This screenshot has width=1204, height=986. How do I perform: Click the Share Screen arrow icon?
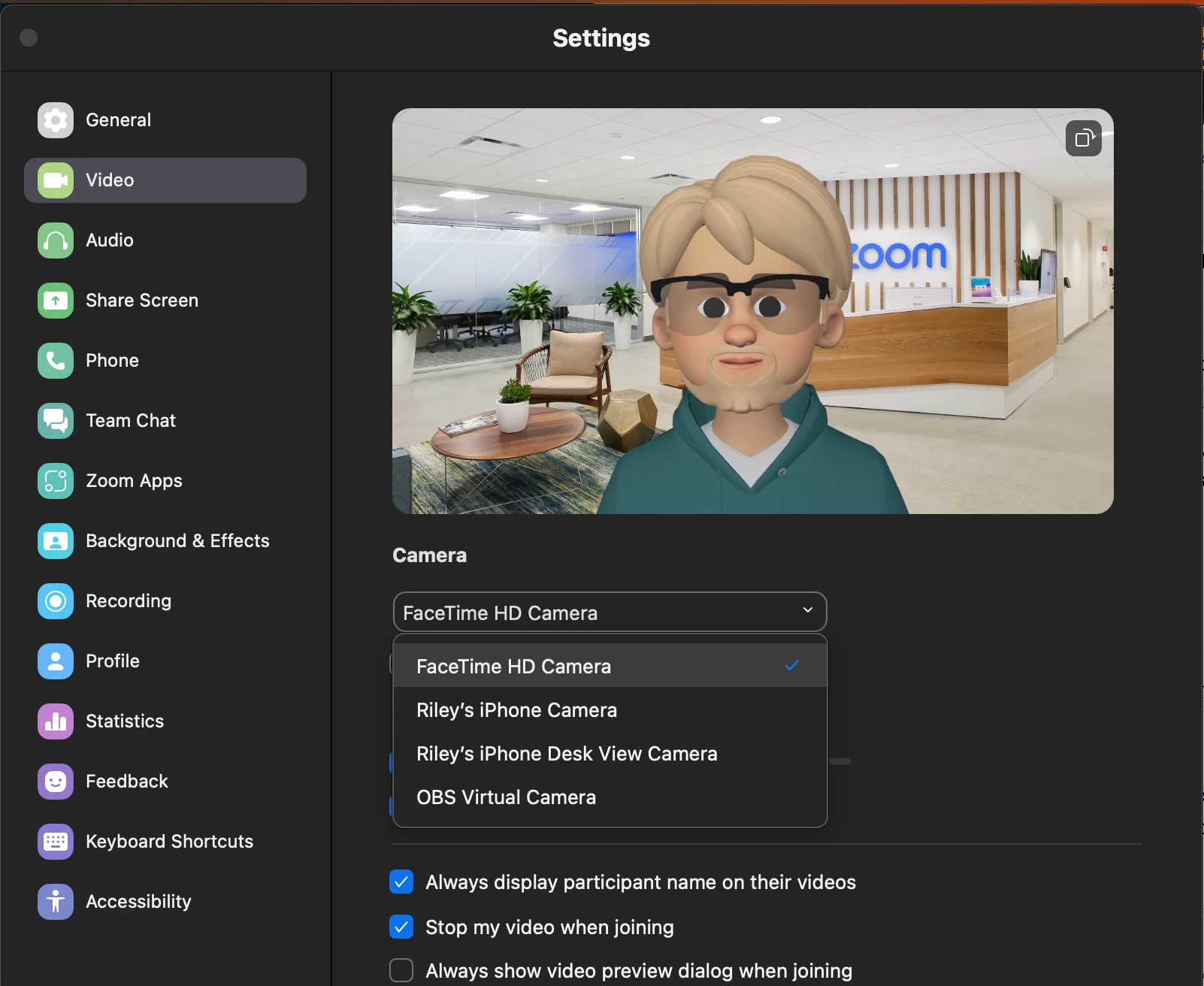[56, 301]
